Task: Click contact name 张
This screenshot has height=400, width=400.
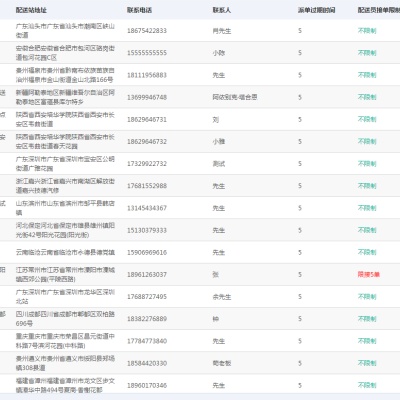Action: tap(216, 275)
